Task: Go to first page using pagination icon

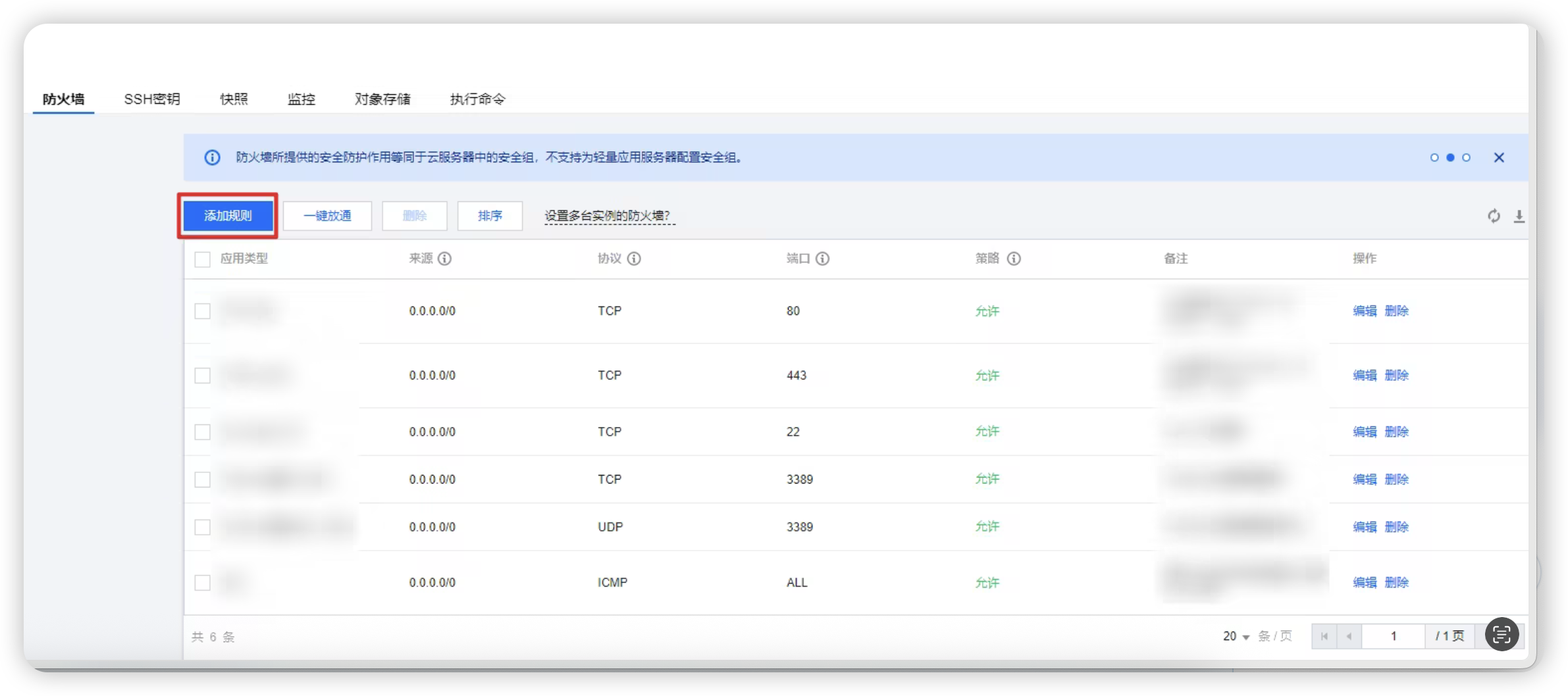Action: coord(1324,636)
